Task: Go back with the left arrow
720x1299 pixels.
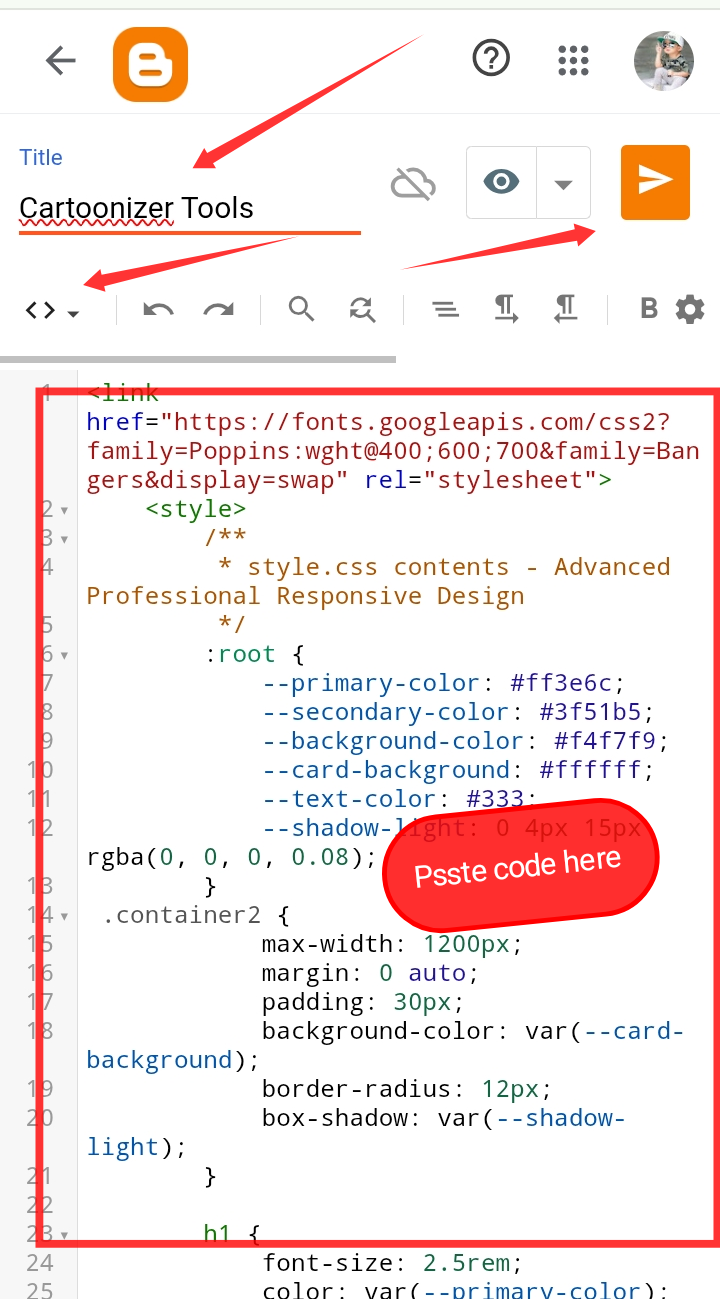Action: coord(61,61)
